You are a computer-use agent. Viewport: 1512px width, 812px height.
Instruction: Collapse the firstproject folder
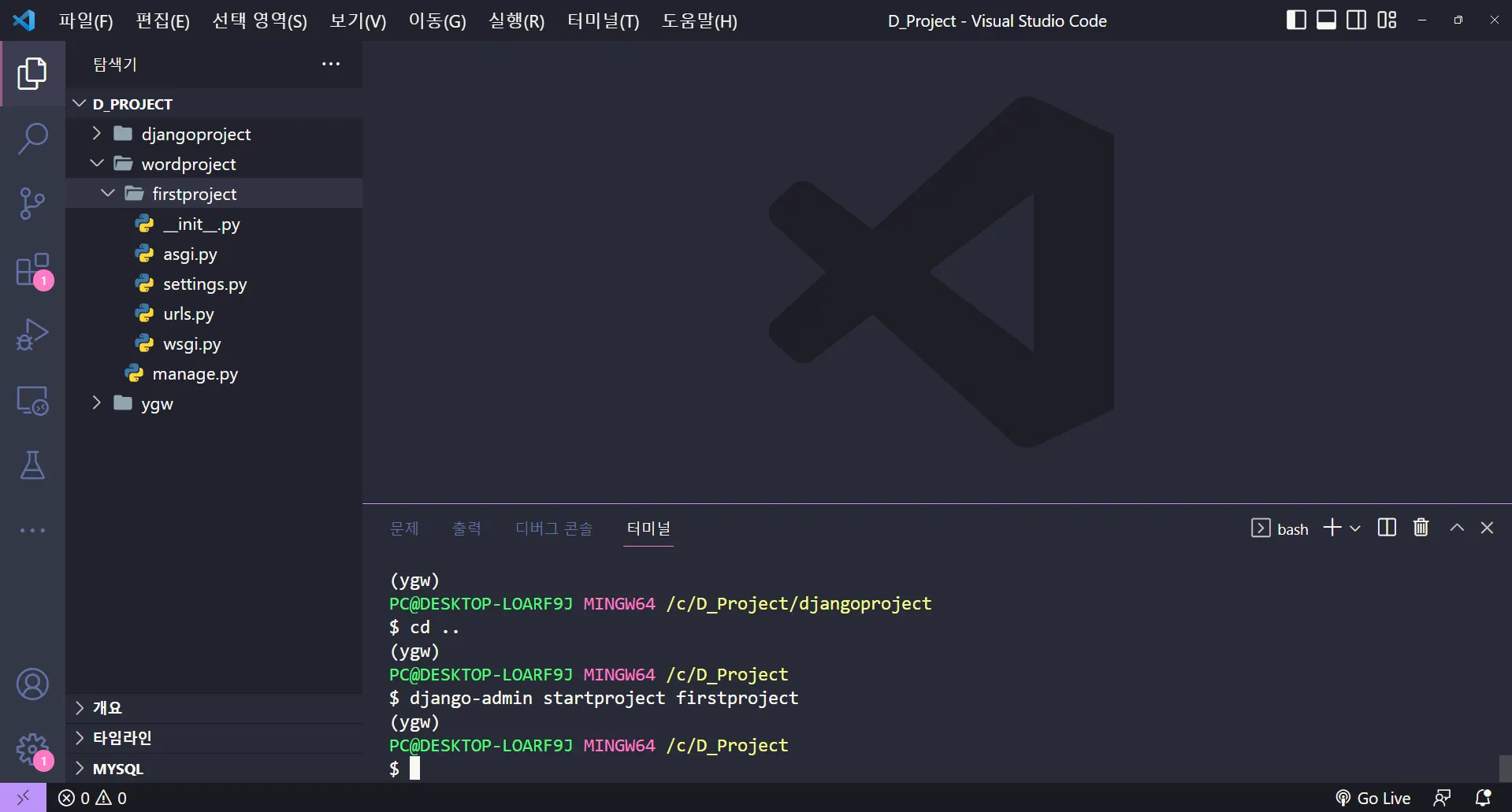(x=214, y=194)
